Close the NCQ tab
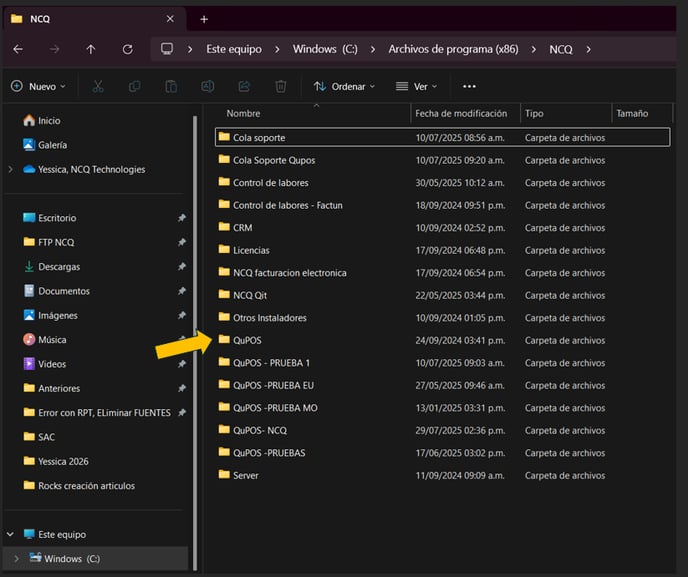Screen dimensions: 688x577 (170, 19)
